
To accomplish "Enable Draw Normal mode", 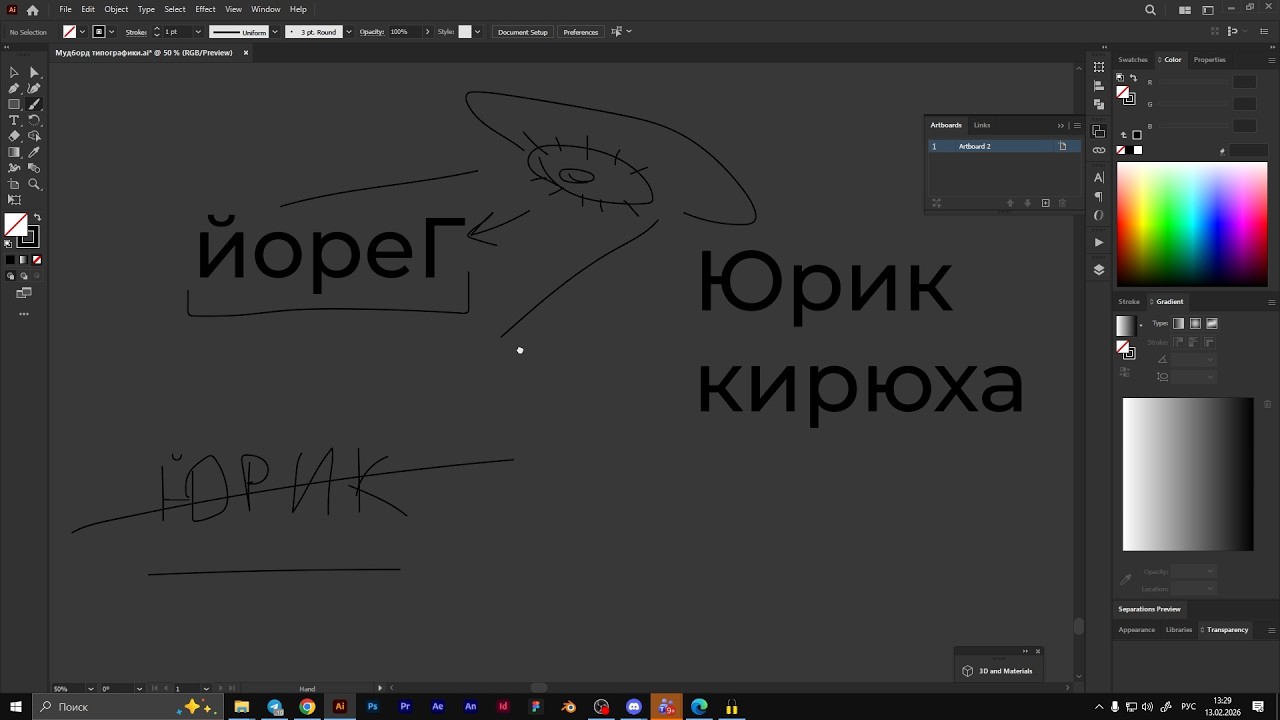I will 11,276.
